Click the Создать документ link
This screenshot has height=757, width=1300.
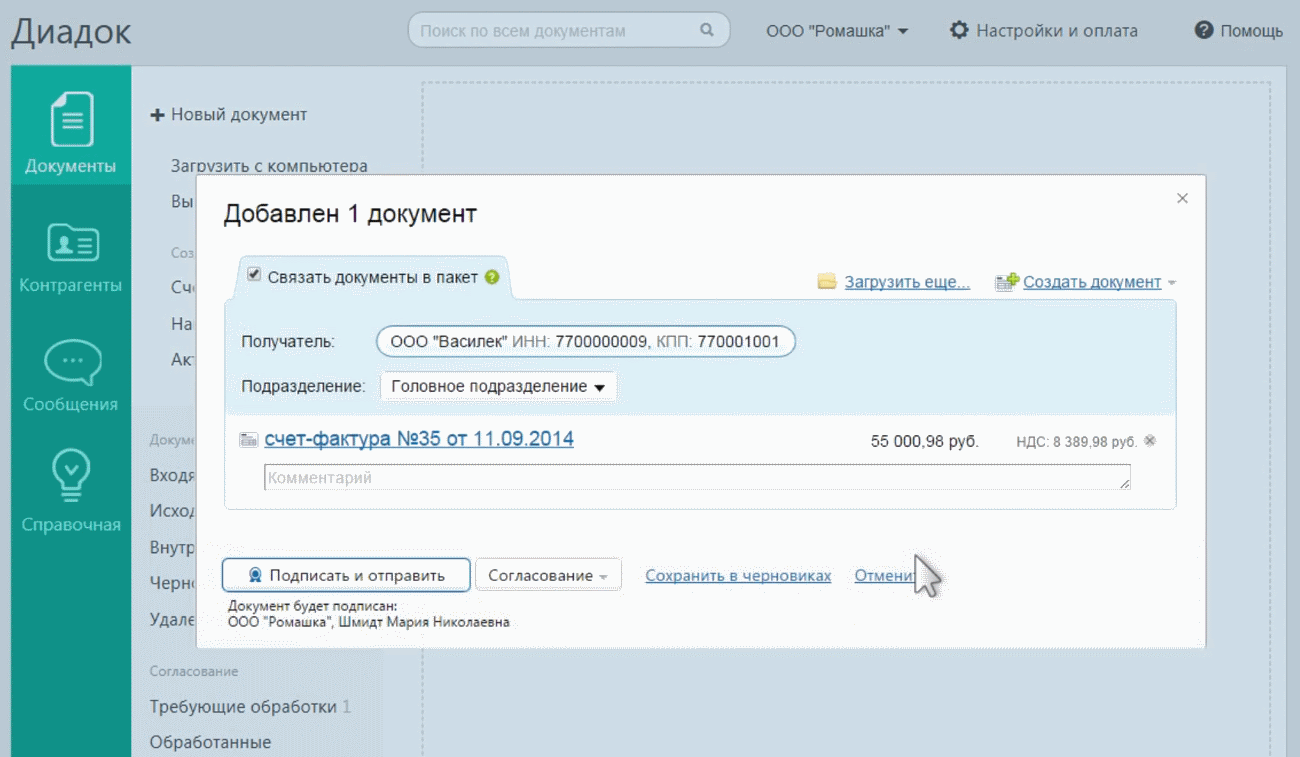pyautogui.click(x=1092, y=282)
